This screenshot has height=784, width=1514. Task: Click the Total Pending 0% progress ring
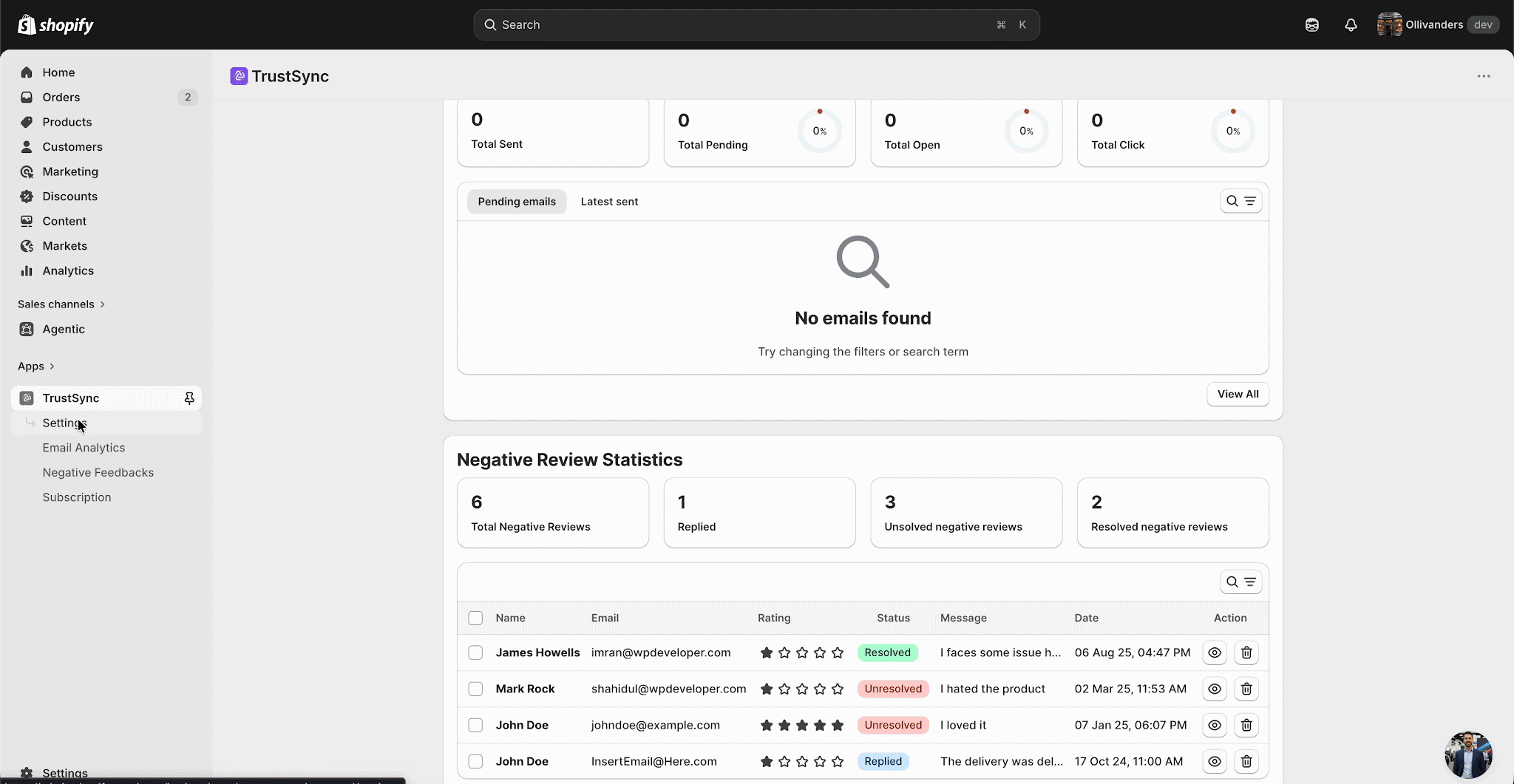point(820,131)
